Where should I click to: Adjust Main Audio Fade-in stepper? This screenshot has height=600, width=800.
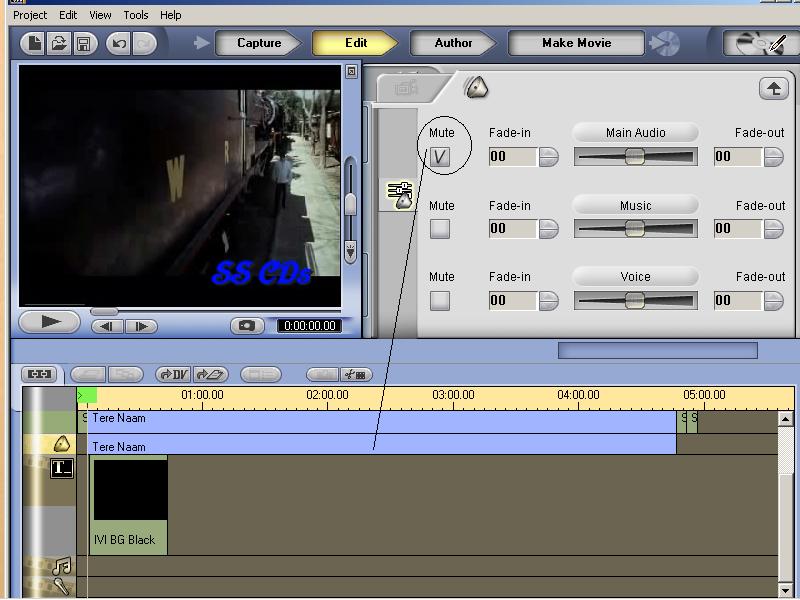pyautogui.click(x=548, y=157)
